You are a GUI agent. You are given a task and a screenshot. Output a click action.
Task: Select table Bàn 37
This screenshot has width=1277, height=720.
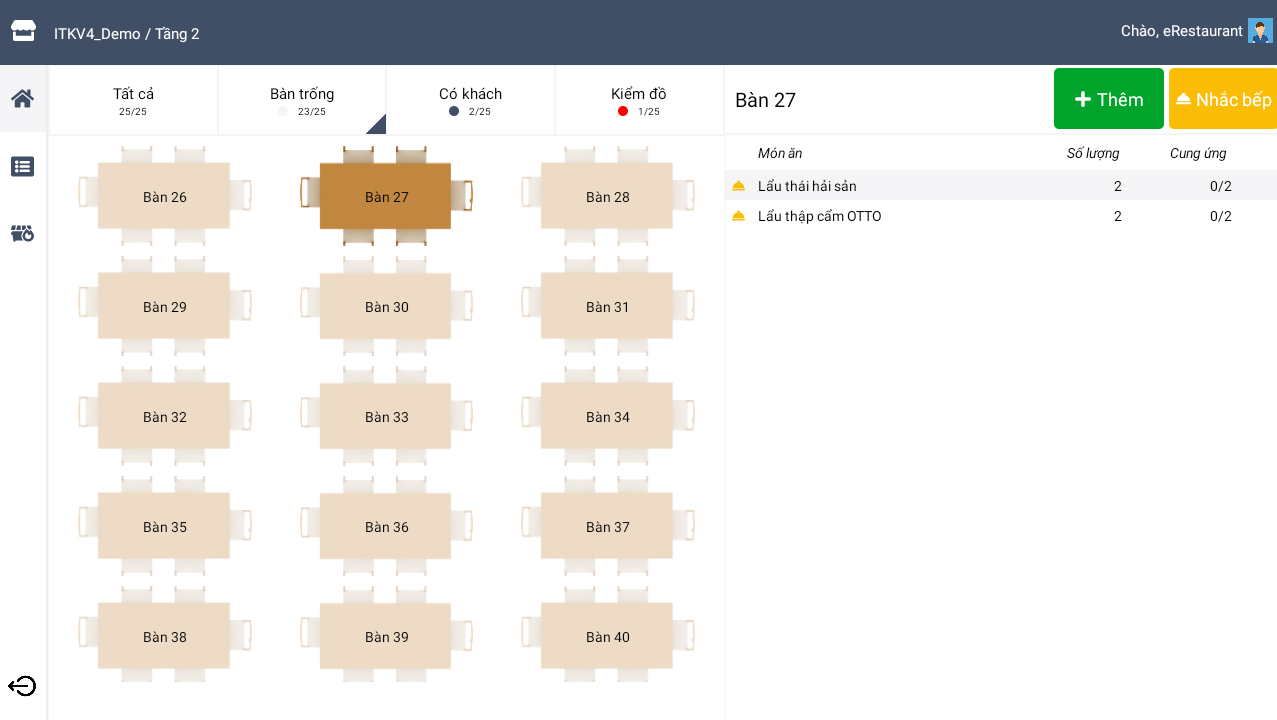(x=608, y=527)
